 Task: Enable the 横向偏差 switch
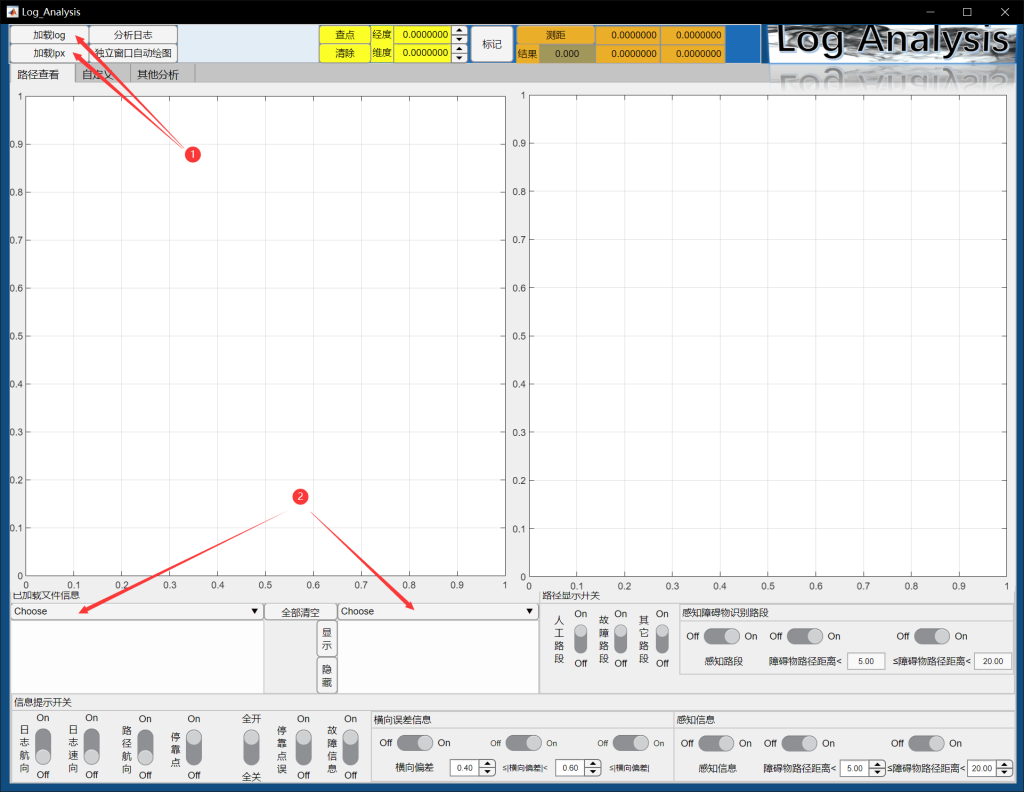(415, 743)
